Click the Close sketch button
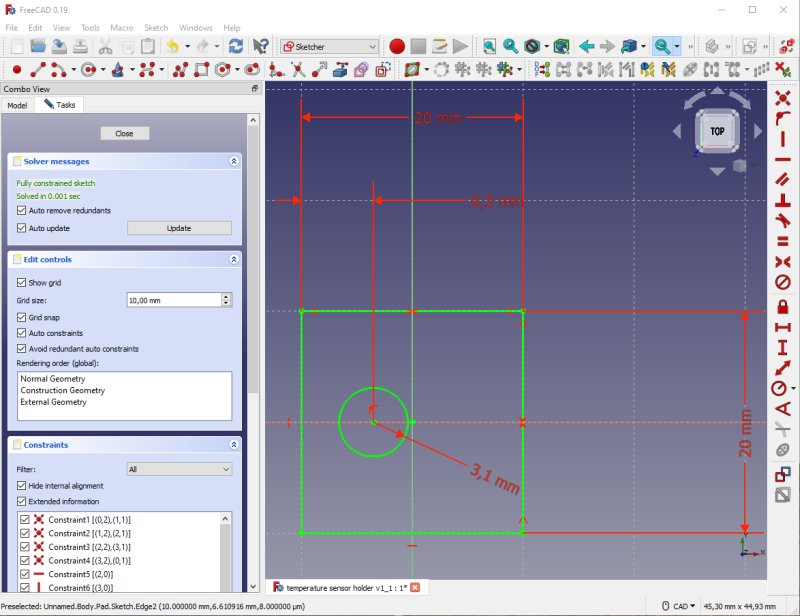 tap(124, 133)
